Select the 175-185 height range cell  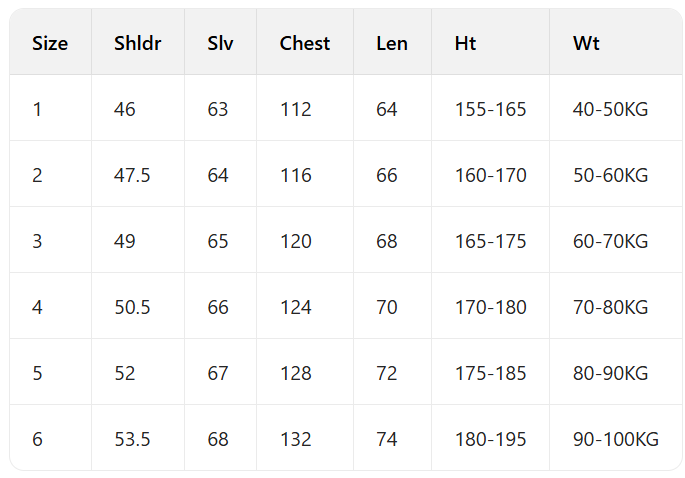tap(490, 373)
